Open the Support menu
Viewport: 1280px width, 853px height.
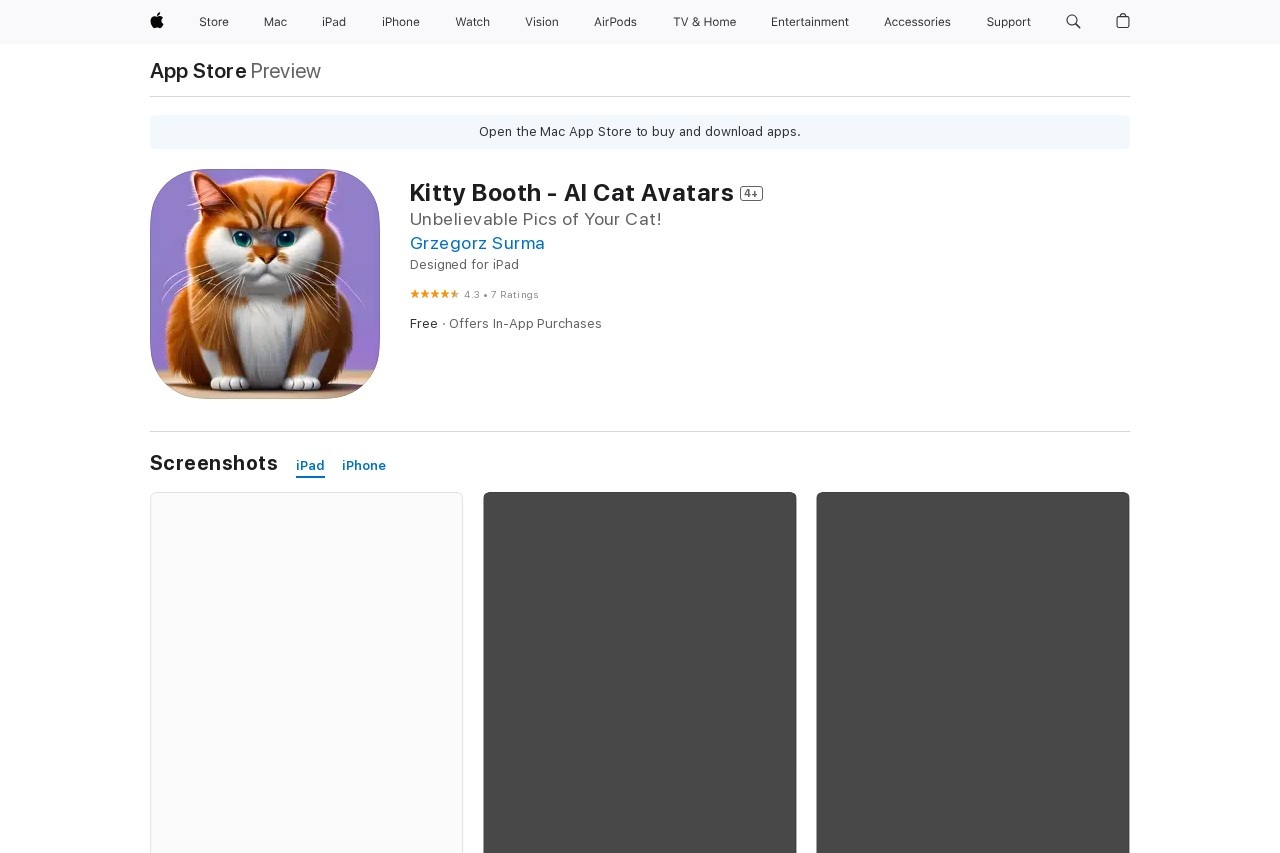(1008, 22)
